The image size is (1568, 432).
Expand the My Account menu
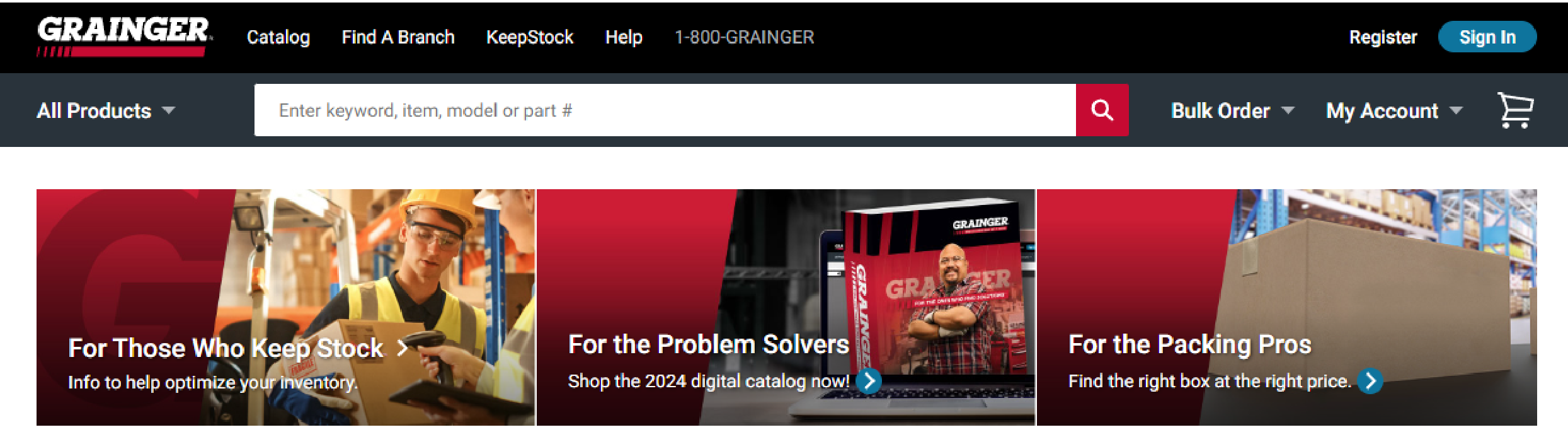[1394, 111]
